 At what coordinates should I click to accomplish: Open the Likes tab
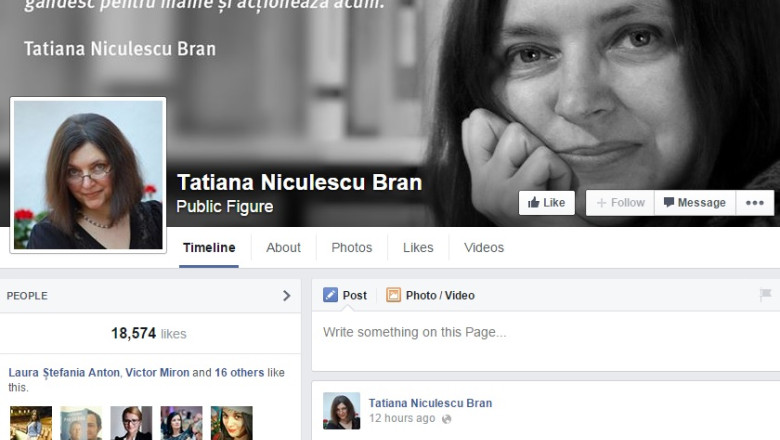point(418,248)
